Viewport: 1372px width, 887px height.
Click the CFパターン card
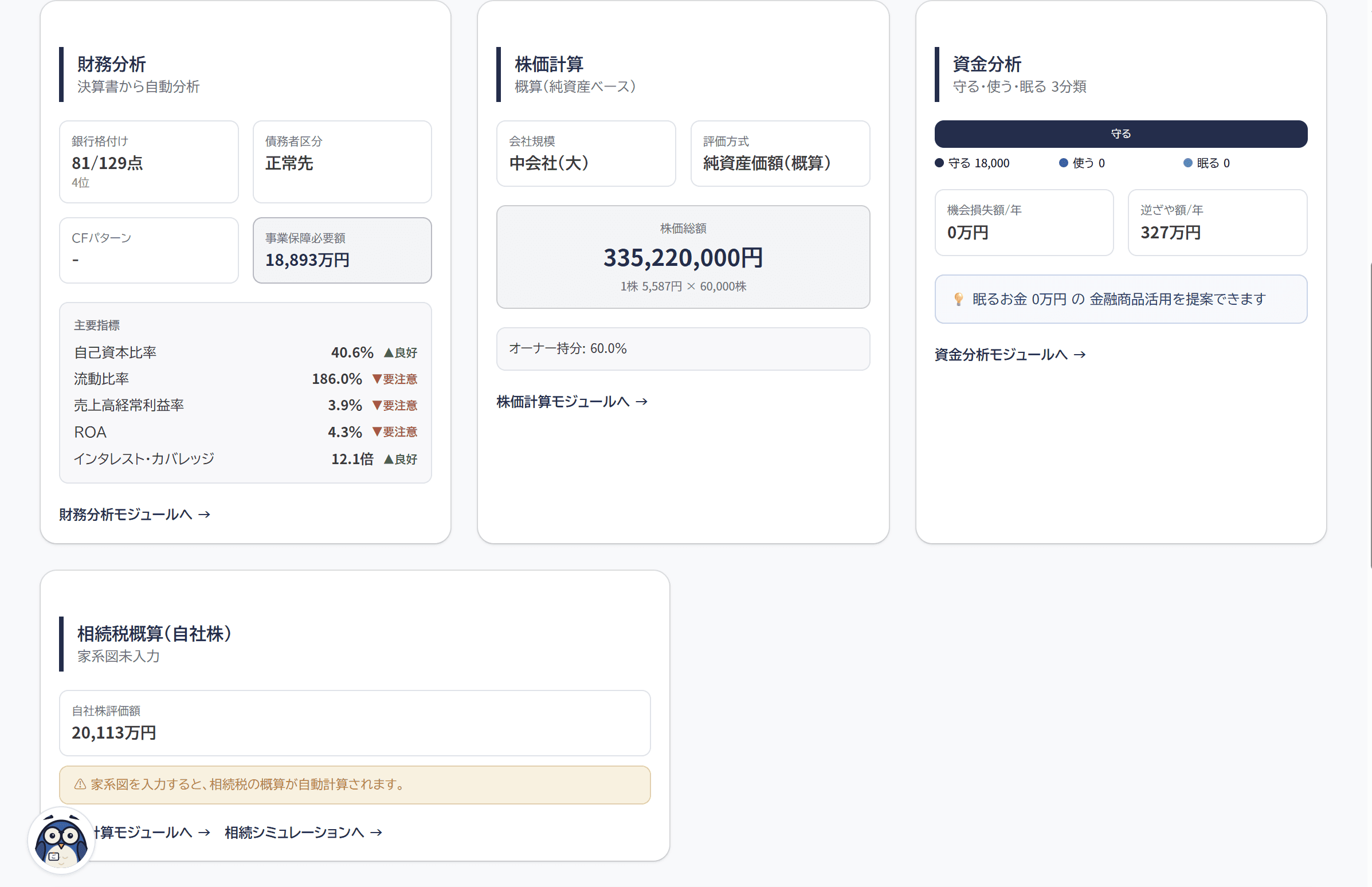148,250
